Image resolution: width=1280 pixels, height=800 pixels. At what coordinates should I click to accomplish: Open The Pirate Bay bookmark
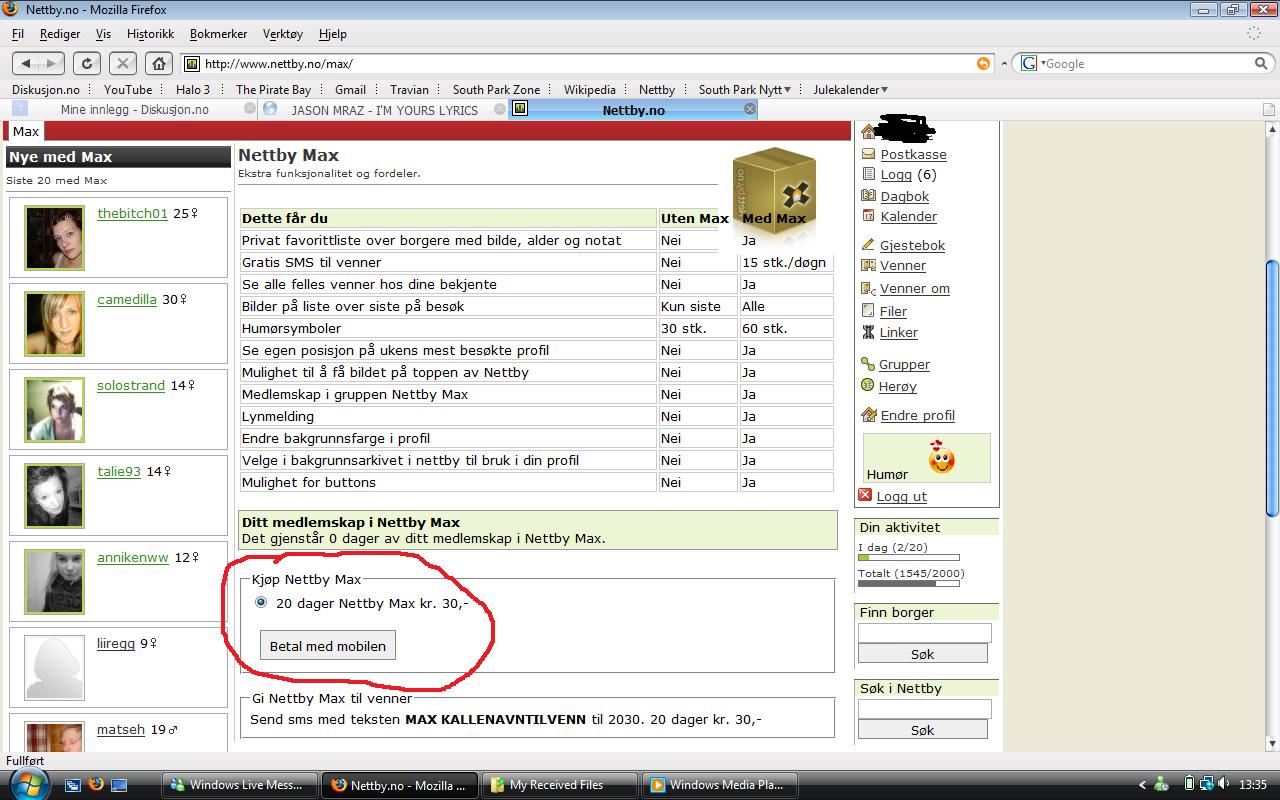point(273,89)
